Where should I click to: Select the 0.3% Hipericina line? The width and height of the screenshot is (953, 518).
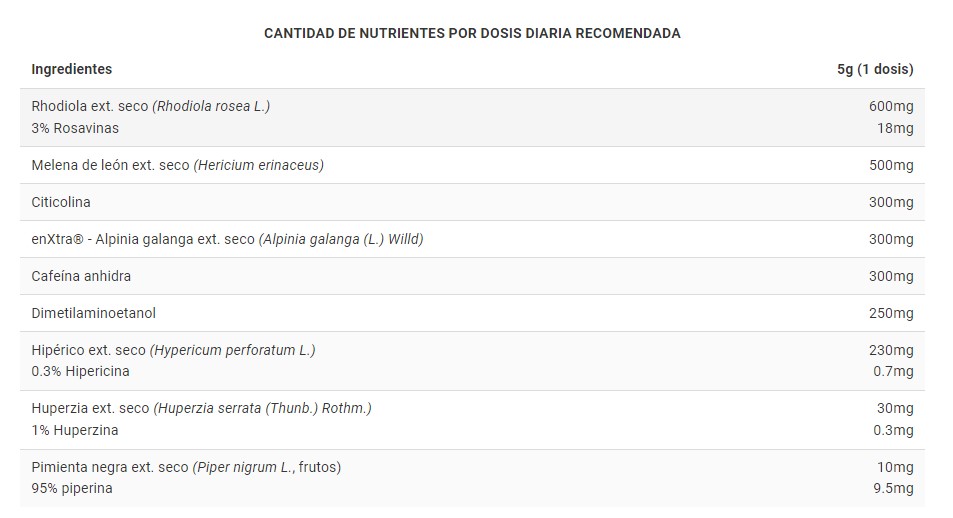(x=80, y=371)
